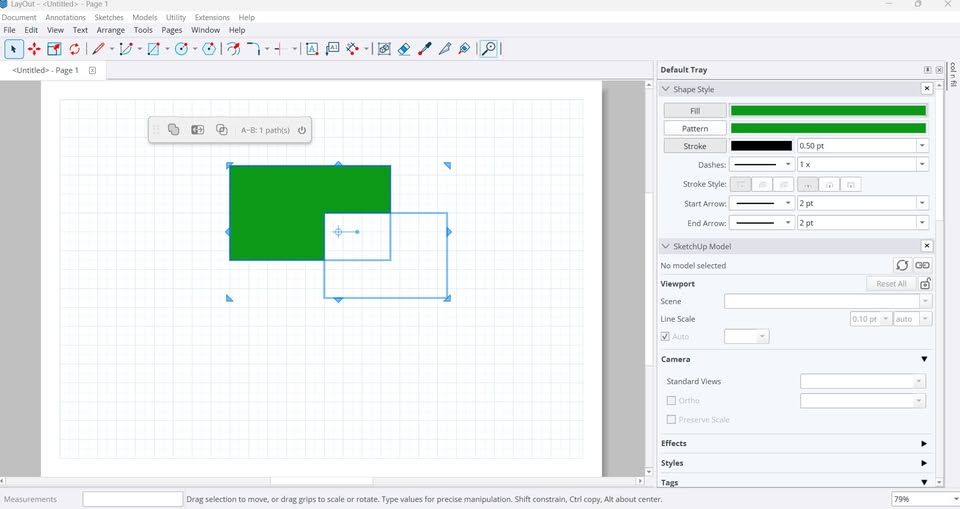The height and width of the screenshot is (509, 960).
Task: Open the Extensions menu
Action: 212,17
